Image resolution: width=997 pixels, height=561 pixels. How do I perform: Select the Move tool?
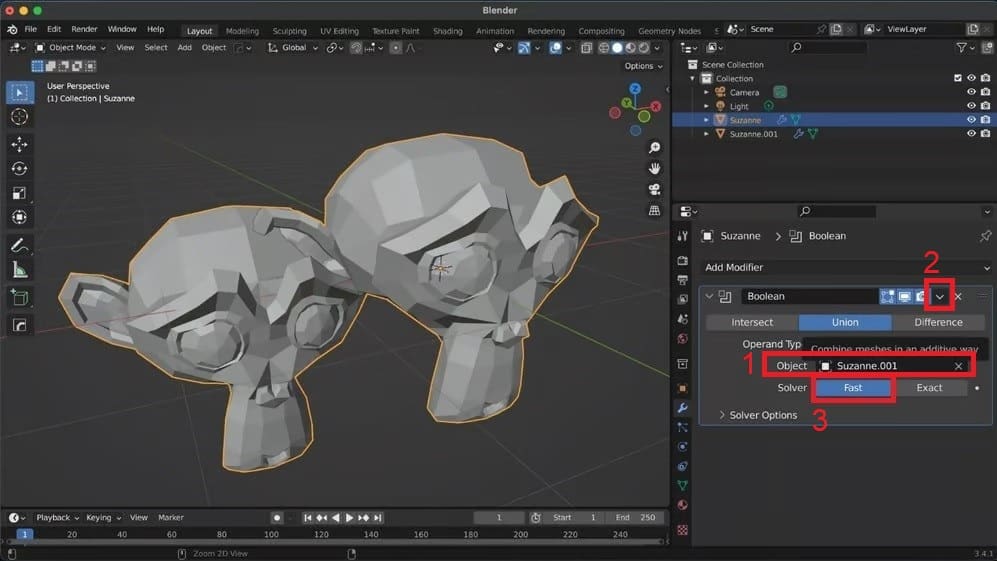pyautogui.click(x=20, y=144)
